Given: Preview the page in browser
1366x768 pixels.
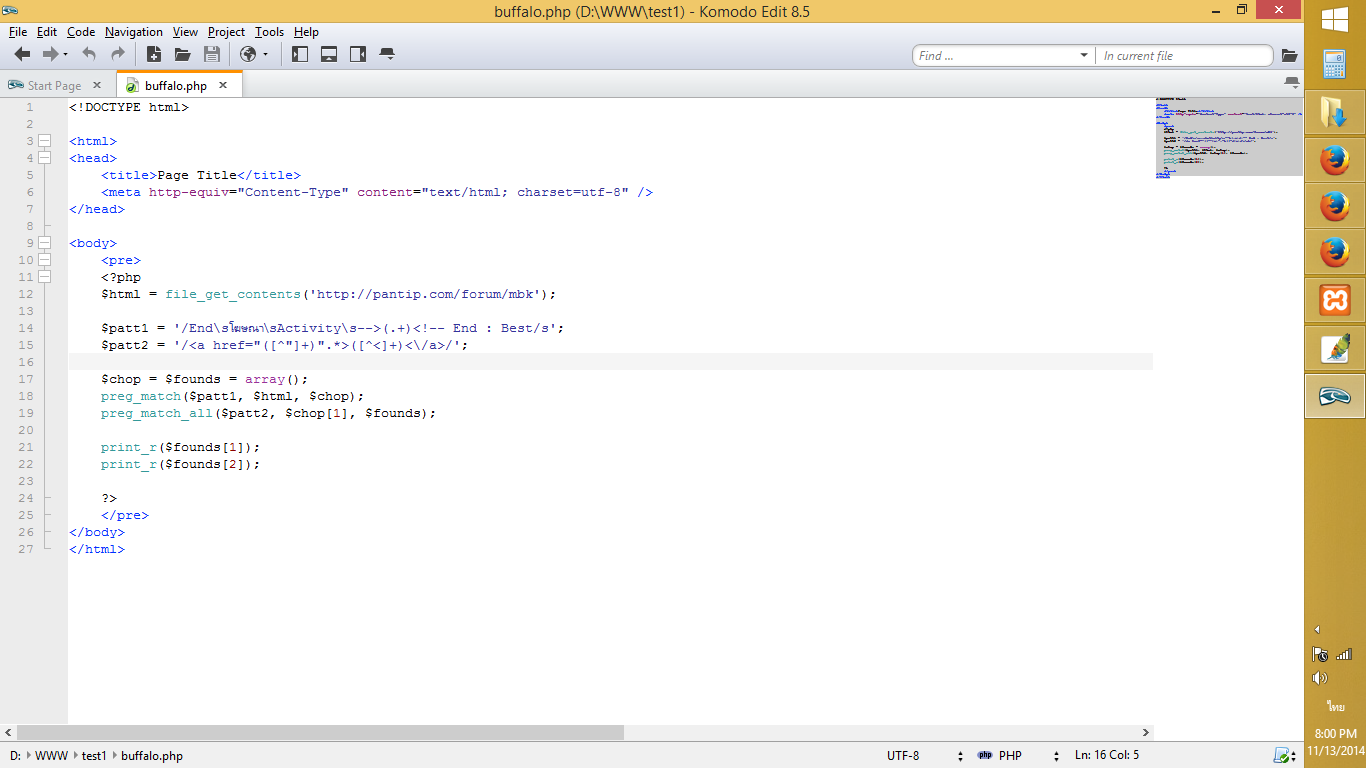Looking at the screenshot, I should coord(250,55).
